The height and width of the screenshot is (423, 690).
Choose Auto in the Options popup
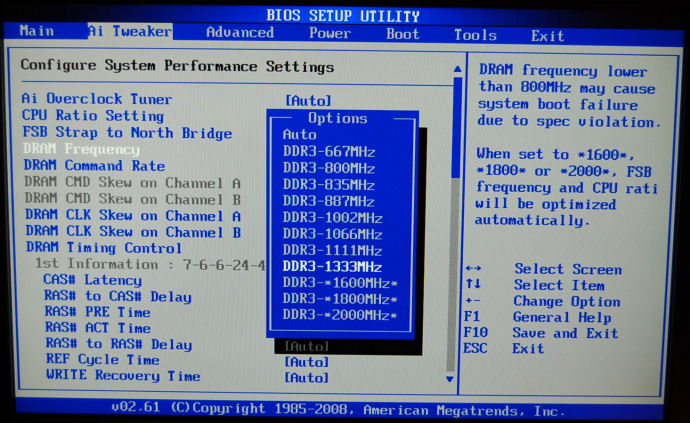pos(300,135)
